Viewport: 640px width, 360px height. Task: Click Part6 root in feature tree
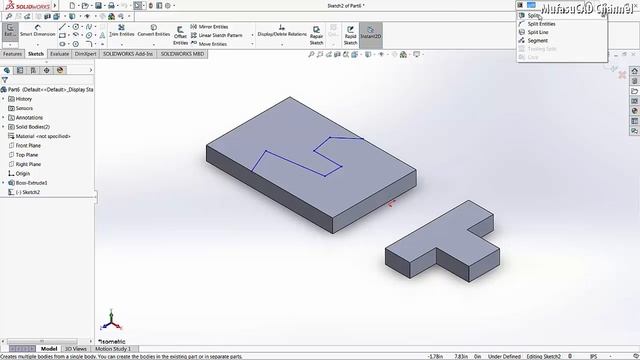click(47, 89)
